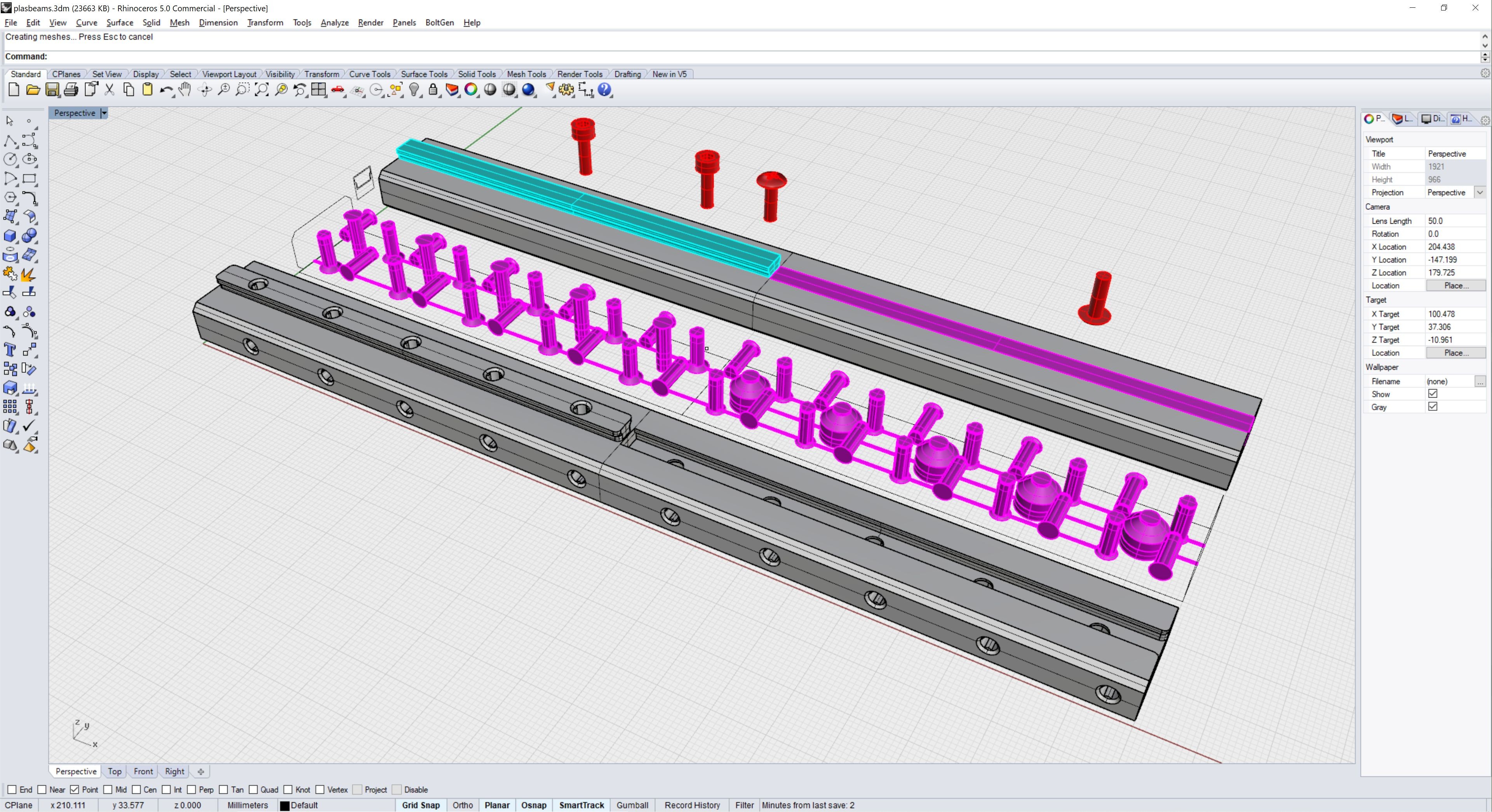Toggle Gumball in status bar
This screenshot has height=812, width=1492.
click(632, 805)
